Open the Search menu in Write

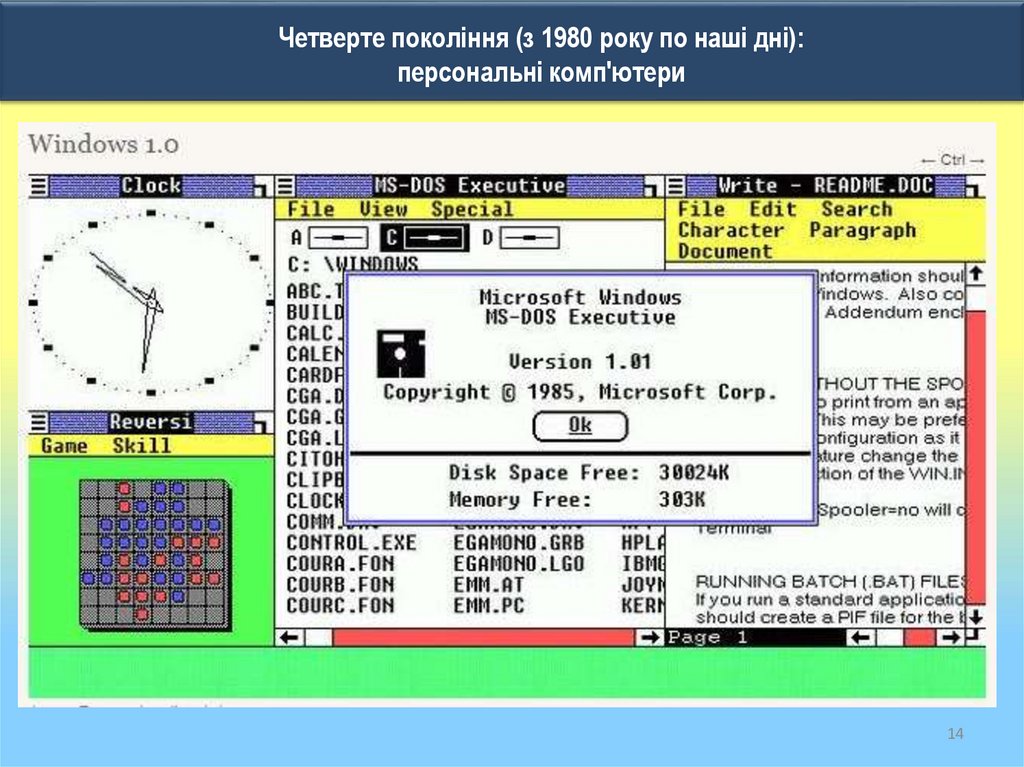(x=856, y=210)
